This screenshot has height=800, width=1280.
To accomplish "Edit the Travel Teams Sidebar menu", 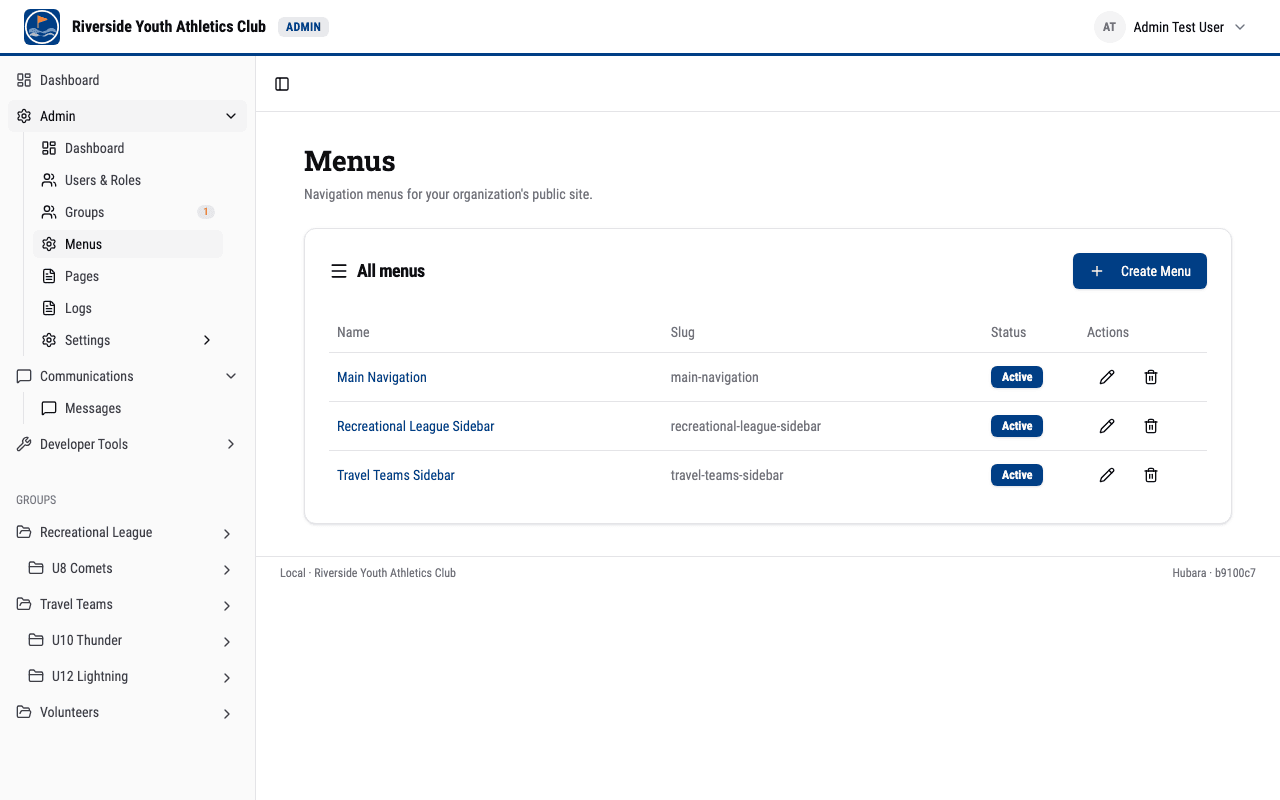I will click(x=1107, y=475).
